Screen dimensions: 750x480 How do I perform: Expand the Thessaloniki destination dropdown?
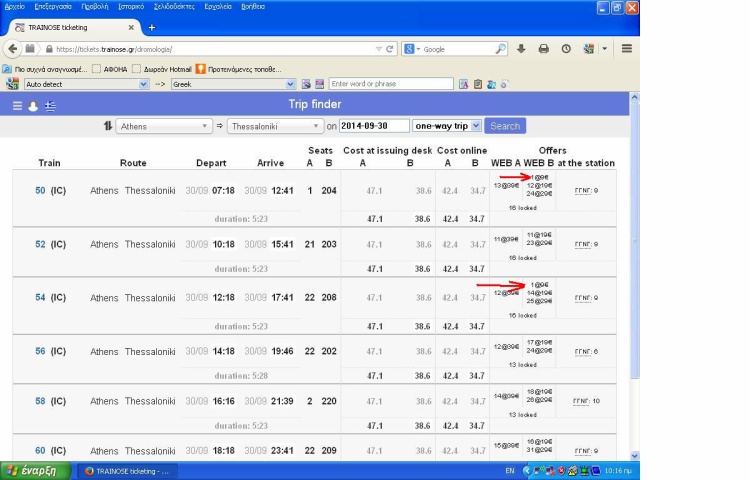click(x=276, y=126)
